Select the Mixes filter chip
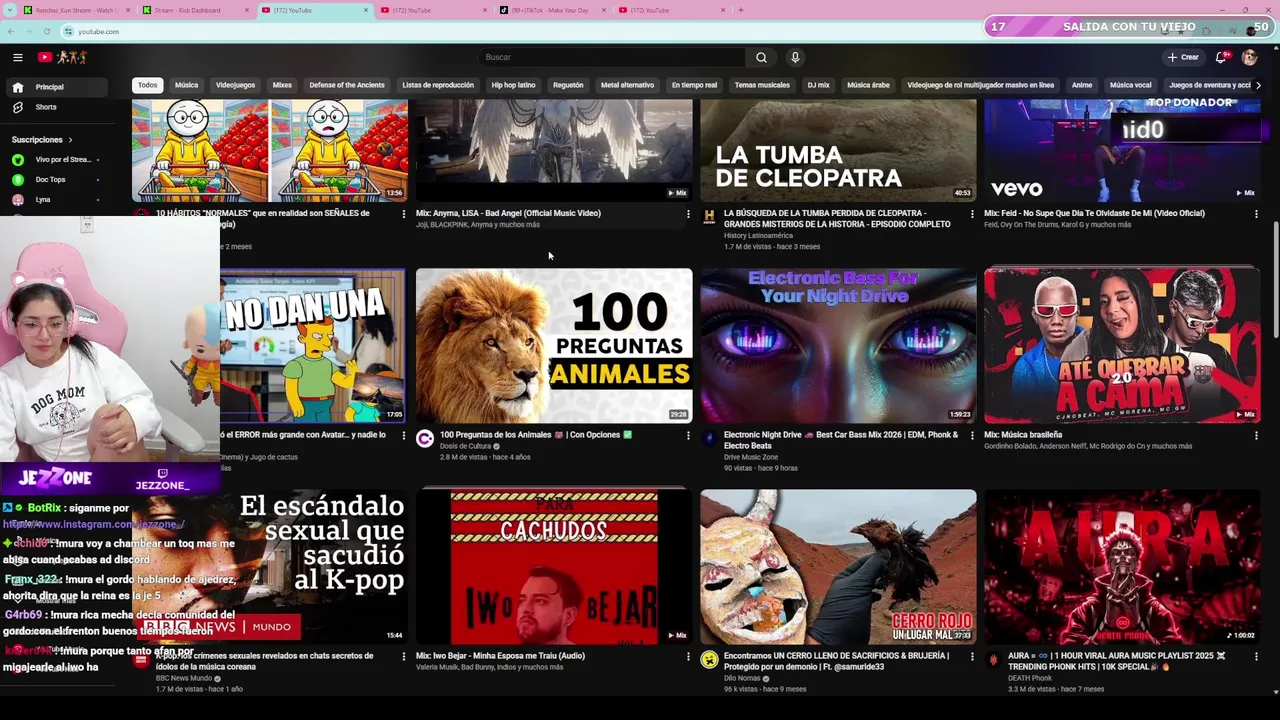This screenshot has width=1280, height=720. (282, 85)
